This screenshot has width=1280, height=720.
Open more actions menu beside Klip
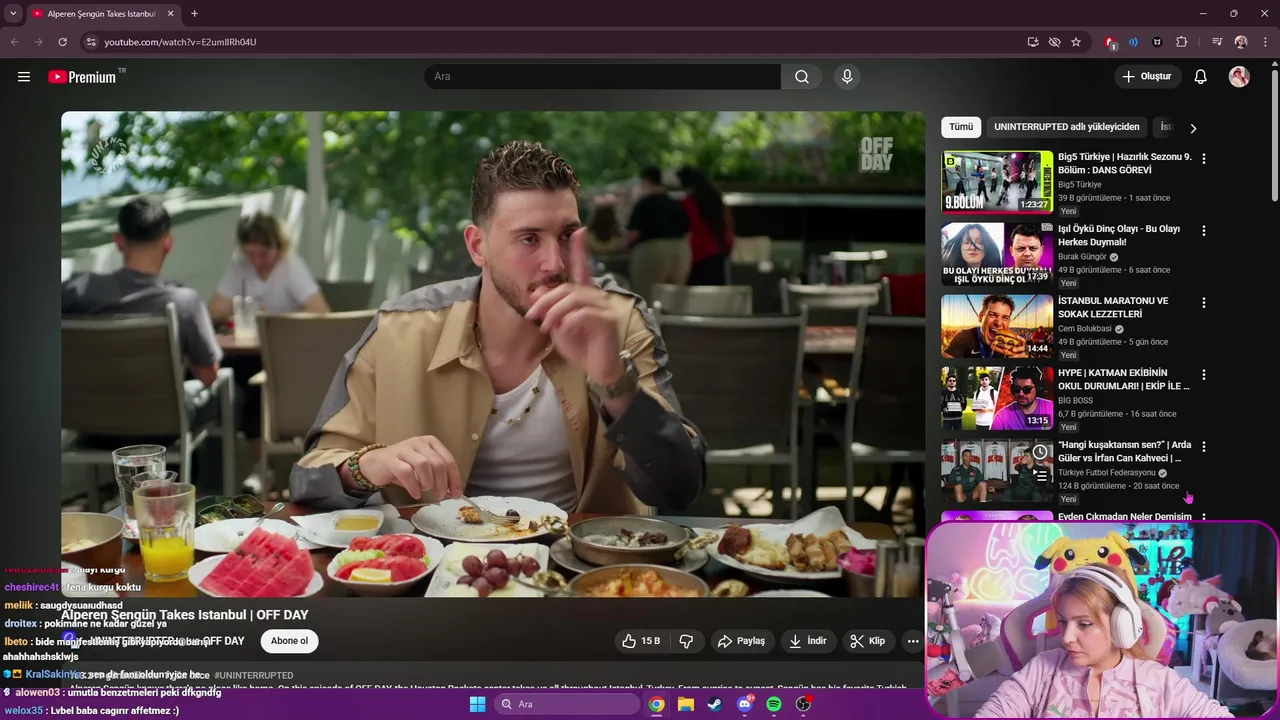(x=912, y=641)
